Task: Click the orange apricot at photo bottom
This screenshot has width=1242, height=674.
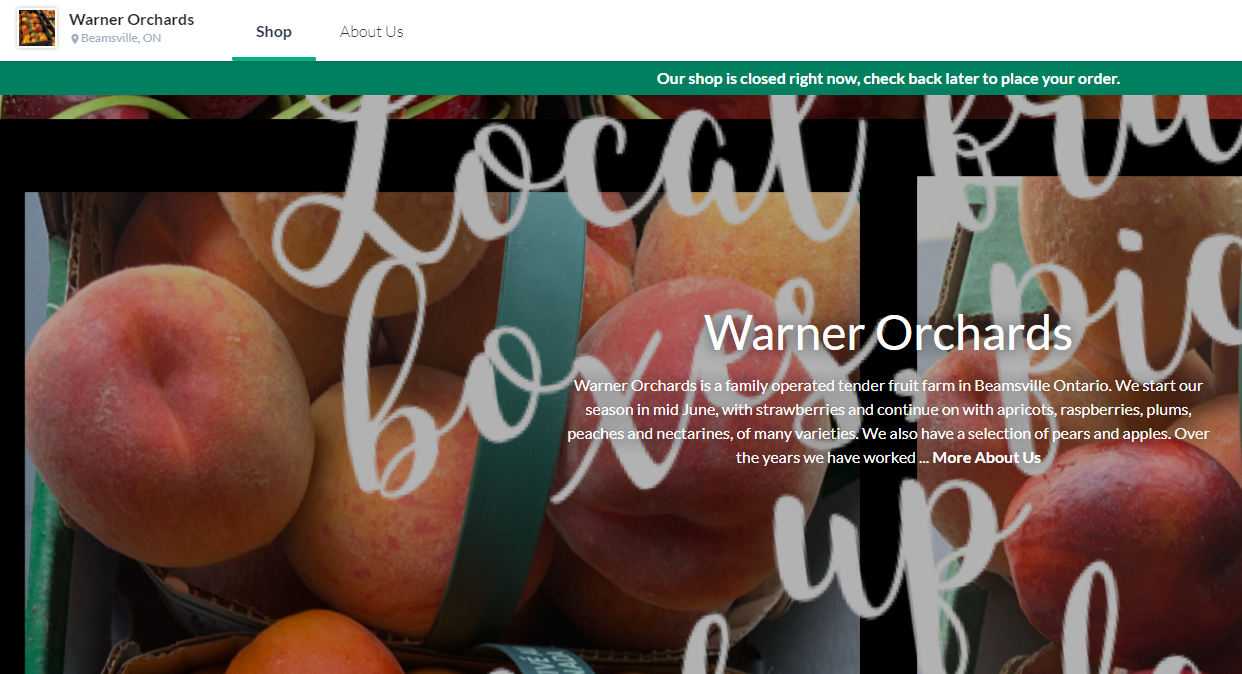Action: tap(300, 645)
